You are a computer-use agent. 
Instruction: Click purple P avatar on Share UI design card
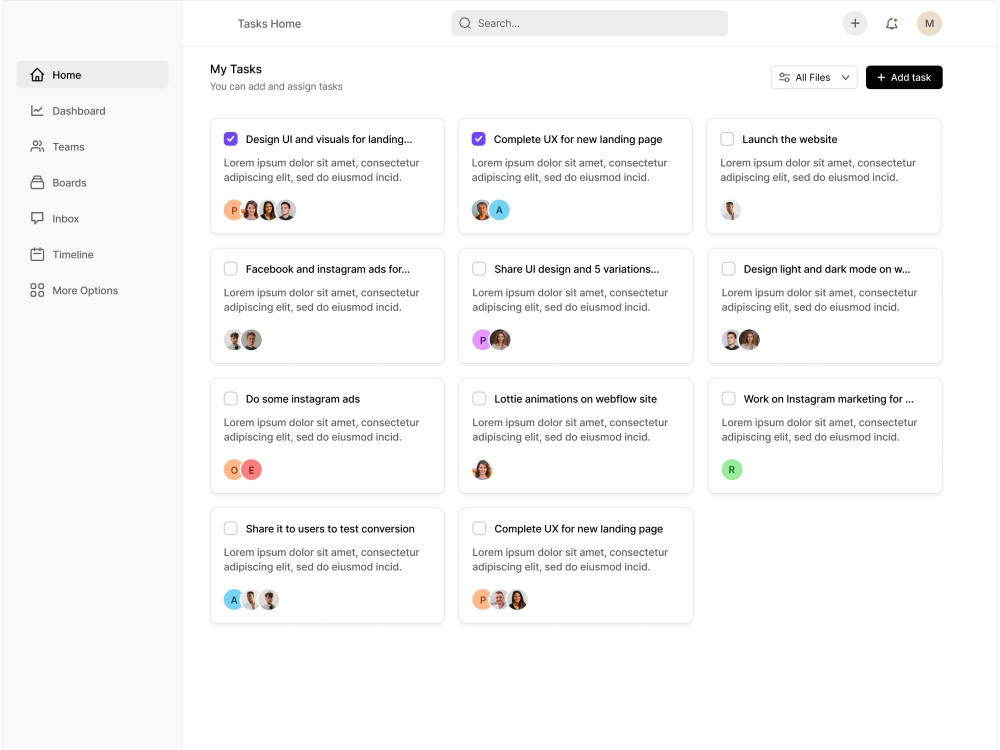(482, 340)
